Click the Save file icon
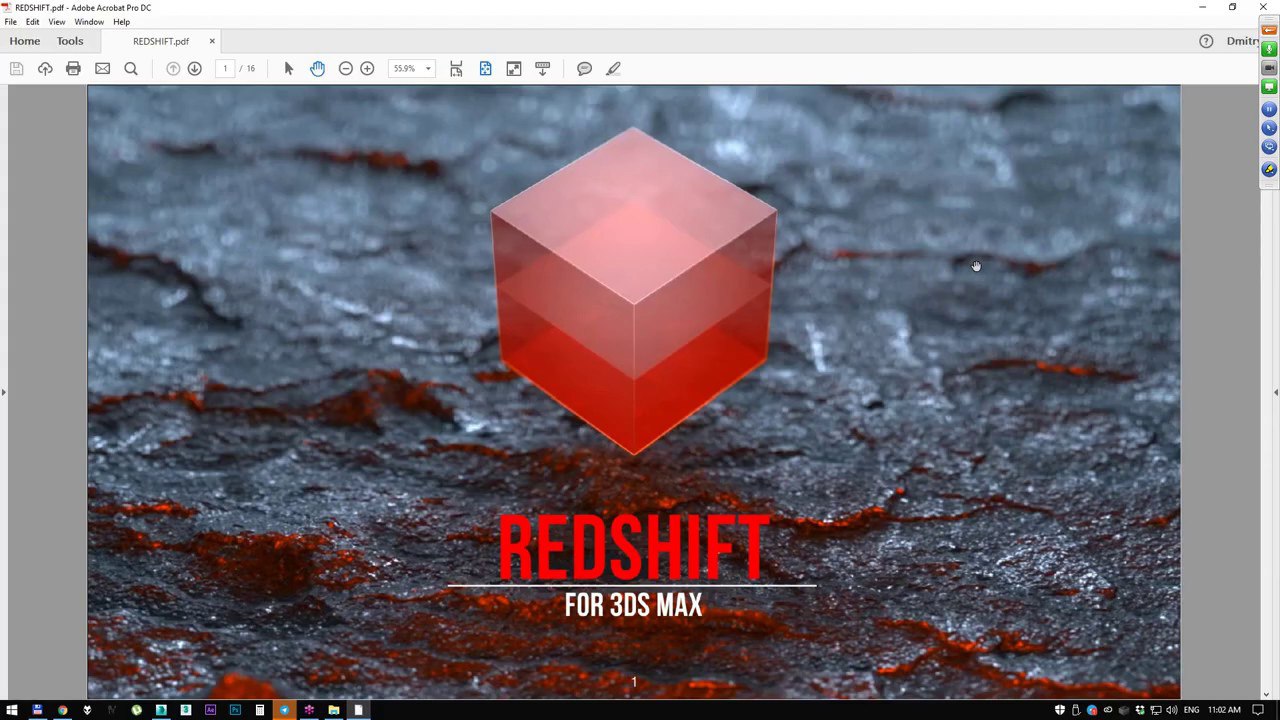Image resolution: width=1280 pixels, height=720 pixels. click(x=16, y=68)
